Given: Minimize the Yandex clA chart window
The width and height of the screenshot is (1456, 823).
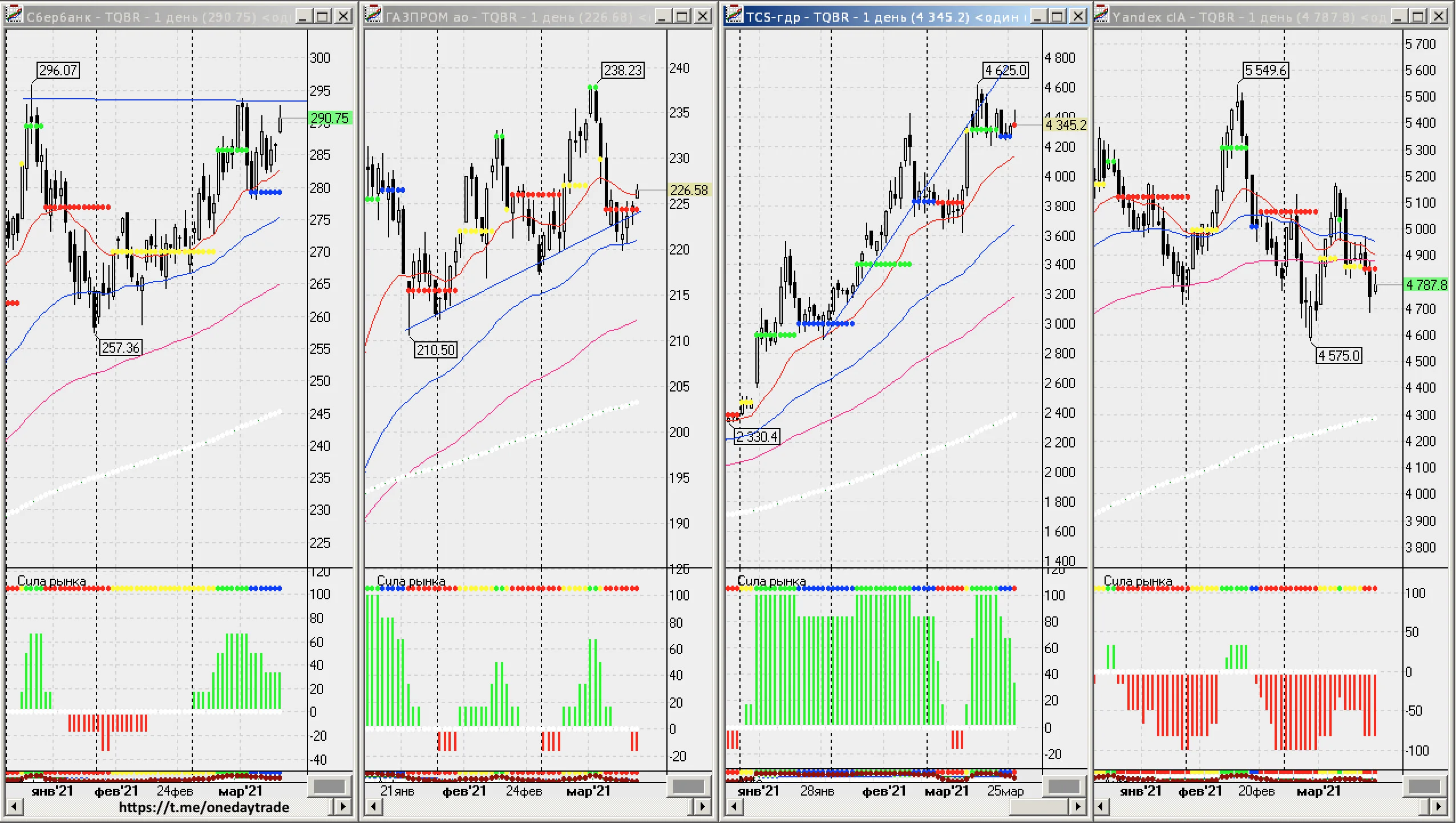Looking at the screenshot, I should (1398, 16).
